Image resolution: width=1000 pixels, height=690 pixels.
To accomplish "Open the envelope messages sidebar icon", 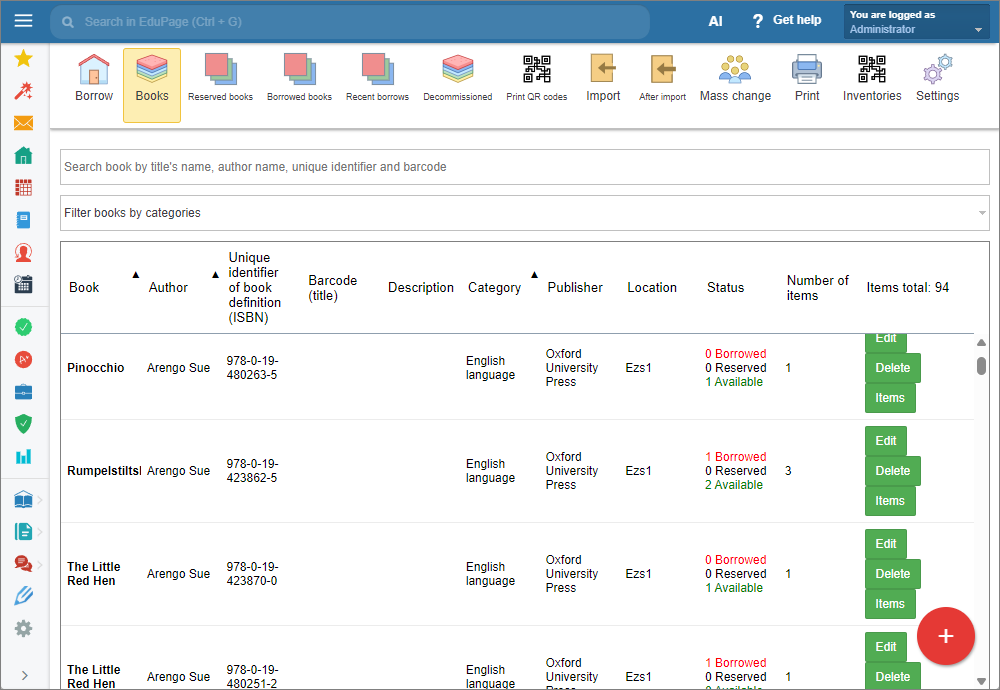I will pos(24,123).
